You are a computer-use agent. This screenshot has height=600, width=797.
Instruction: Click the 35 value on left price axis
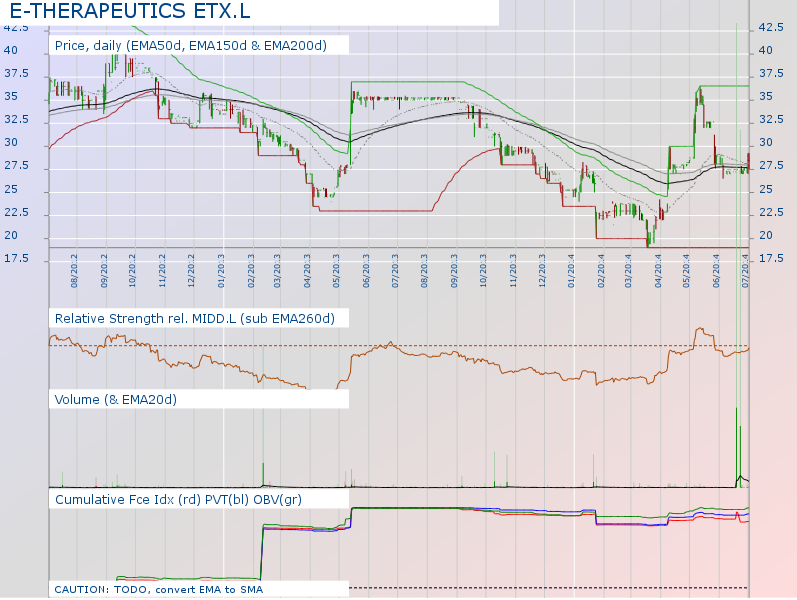(x=11, y=97)
